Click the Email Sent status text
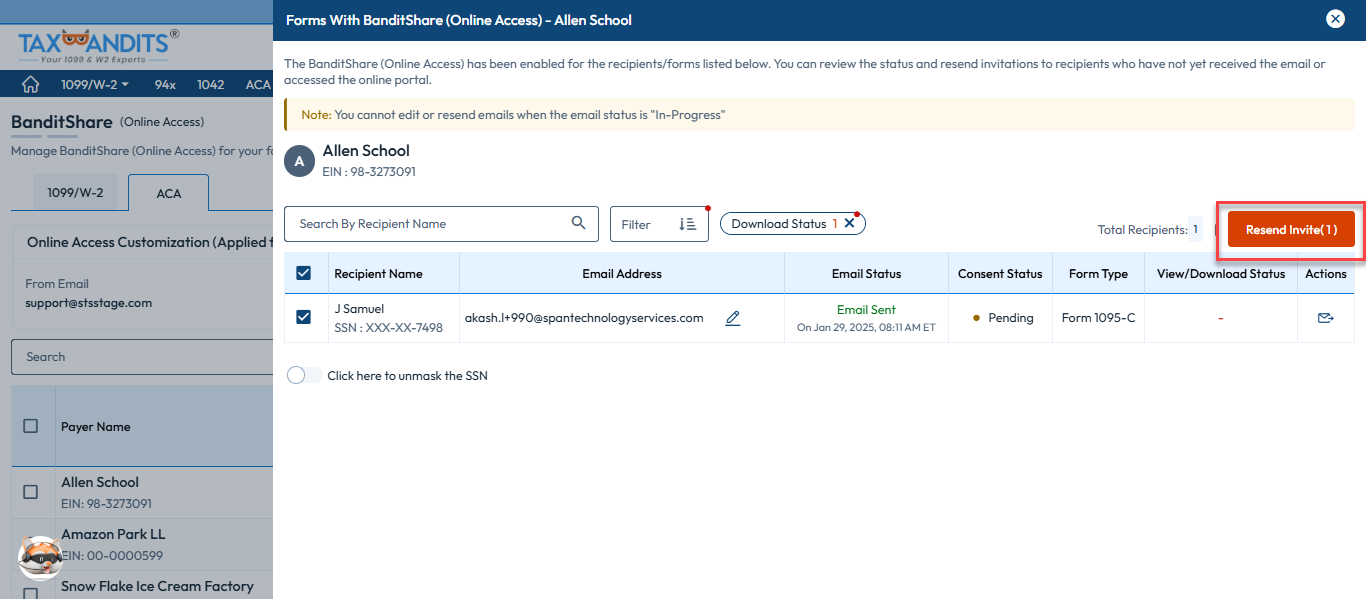Viewport: 1366px width, 599px height. coord(866,310)
